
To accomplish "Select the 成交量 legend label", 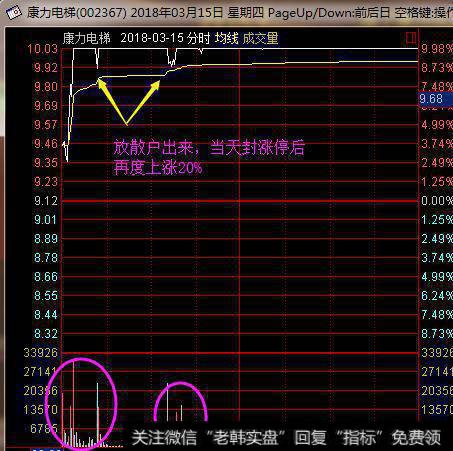I will (260, 38).
